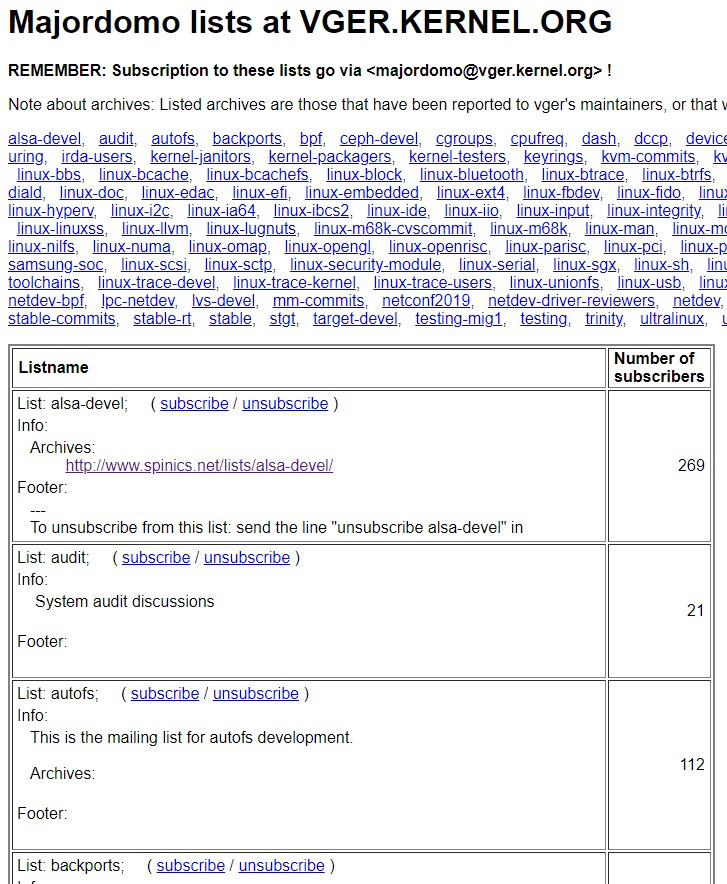Image resolution: width=727 pixels, height=884 pixels.
Task: Open the linux-hyperv link
Action: click(x=51, y=211)
